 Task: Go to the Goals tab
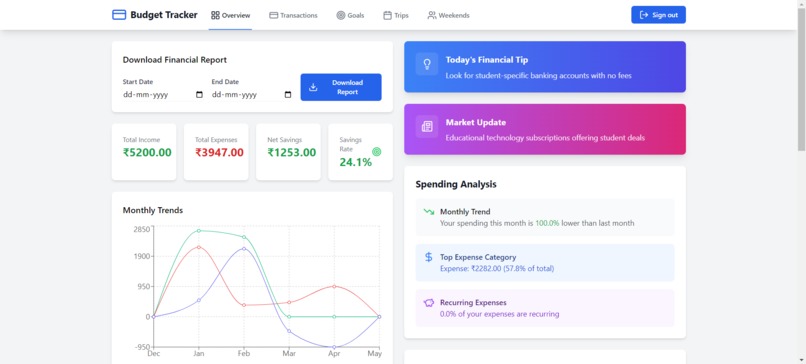tap(350, 15)
